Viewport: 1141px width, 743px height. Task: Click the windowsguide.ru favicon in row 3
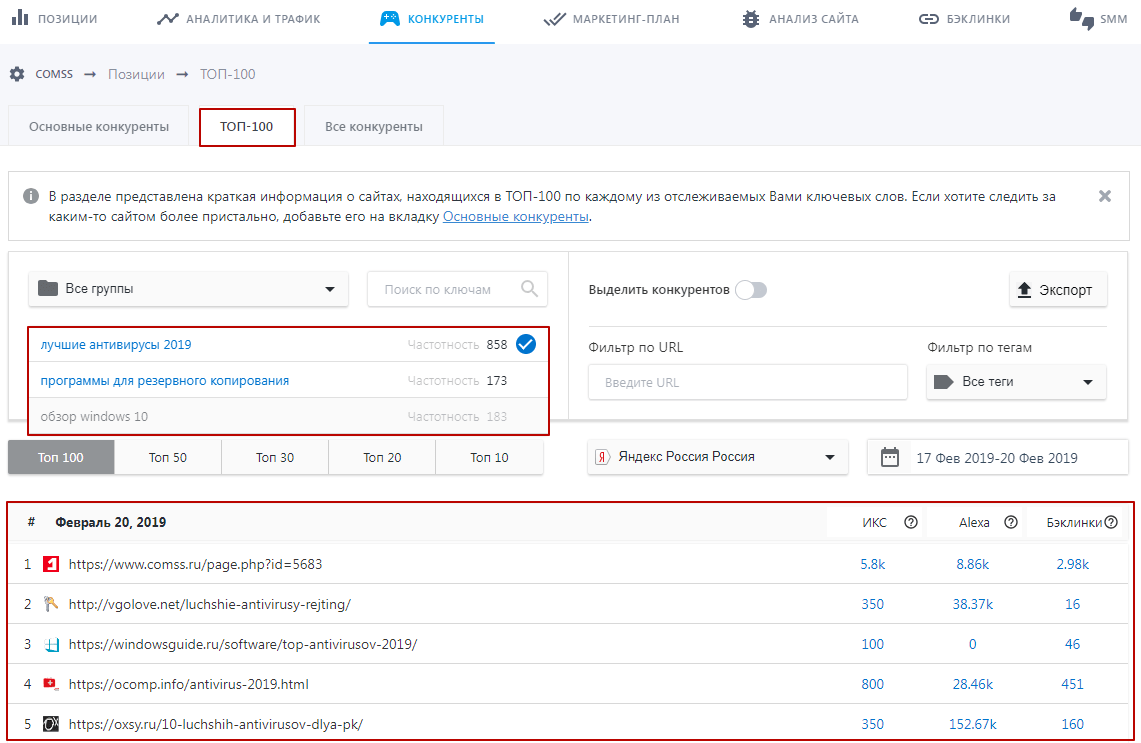click(x=51, y=644)
